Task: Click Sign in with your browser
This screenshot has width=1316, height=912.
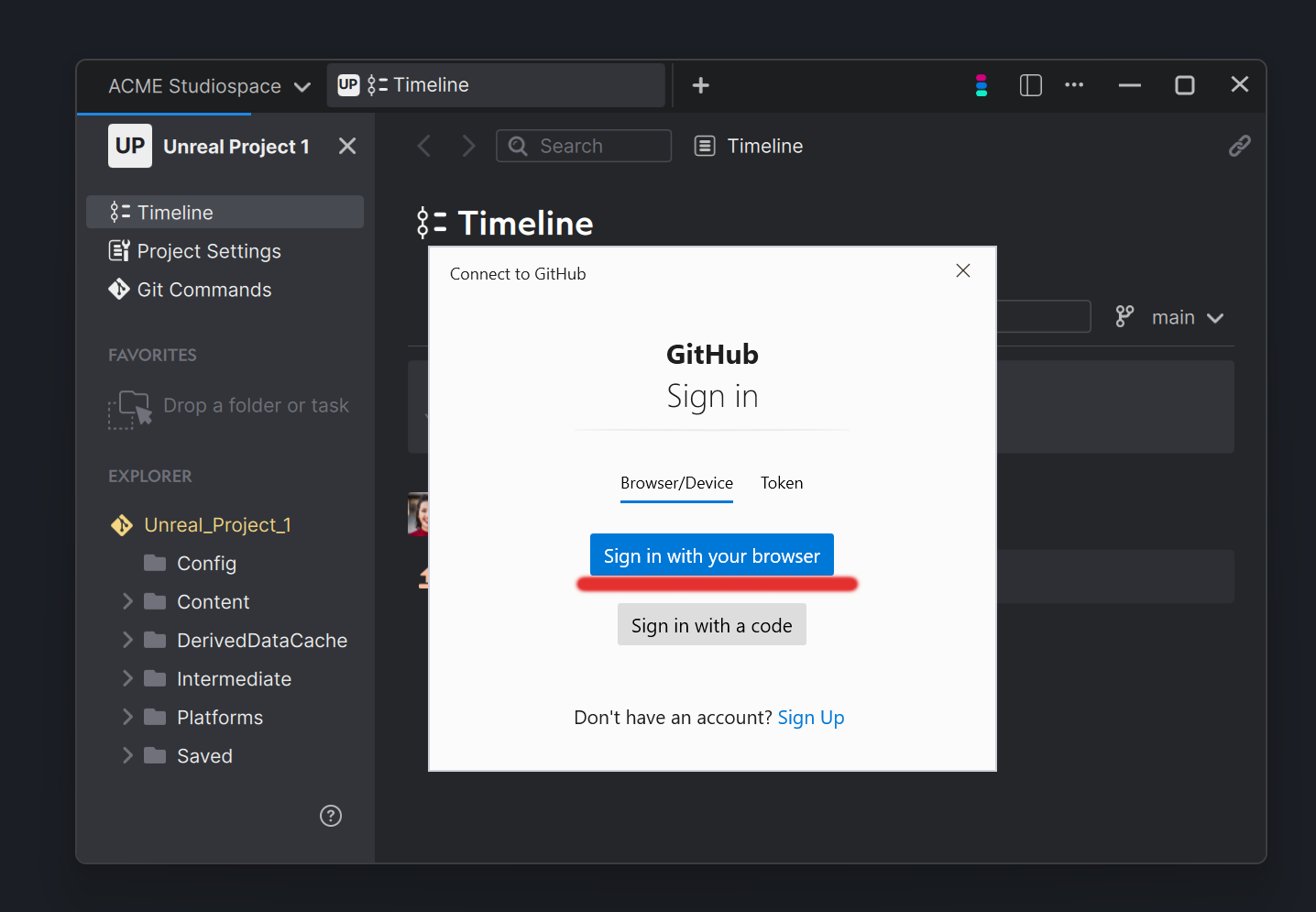Action: (711, 555)
